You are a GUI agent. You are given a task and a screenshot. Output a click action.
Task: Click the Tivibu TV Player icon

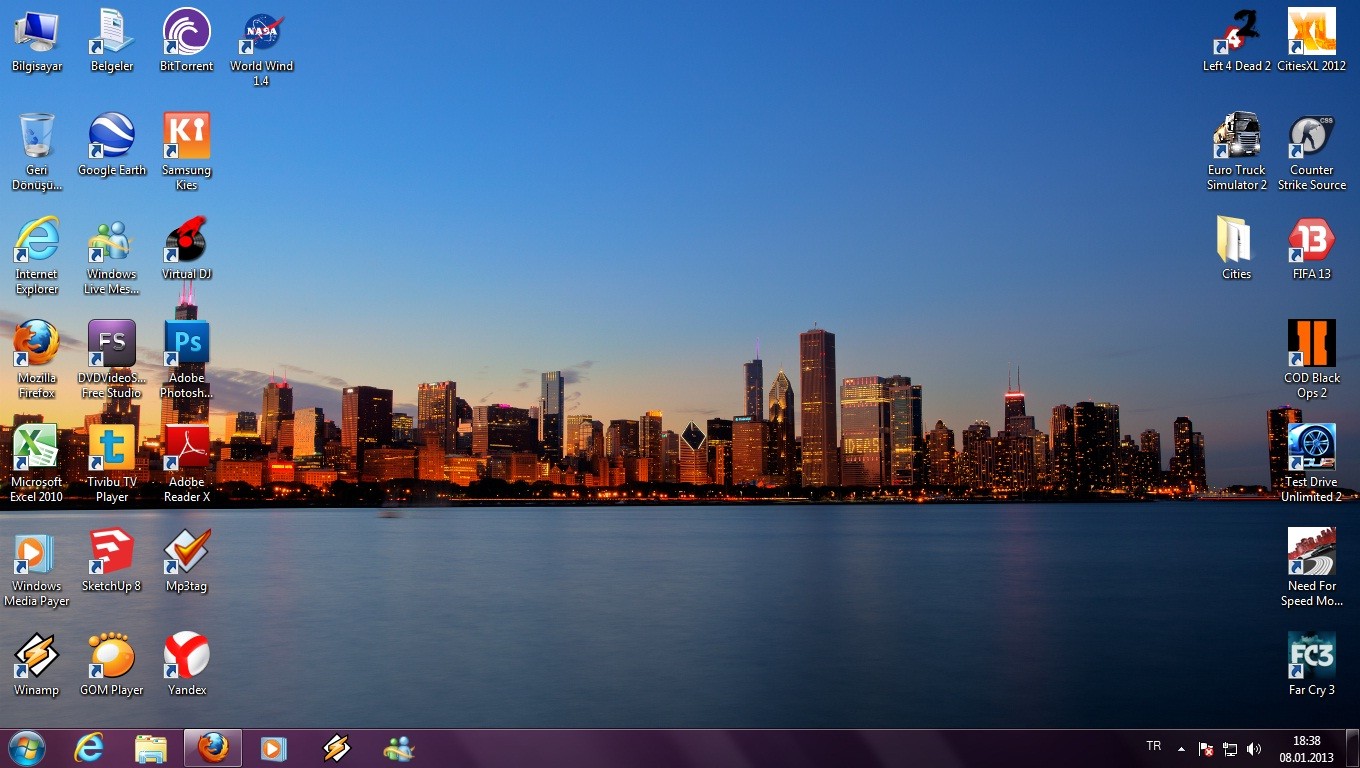coord(112,464)
